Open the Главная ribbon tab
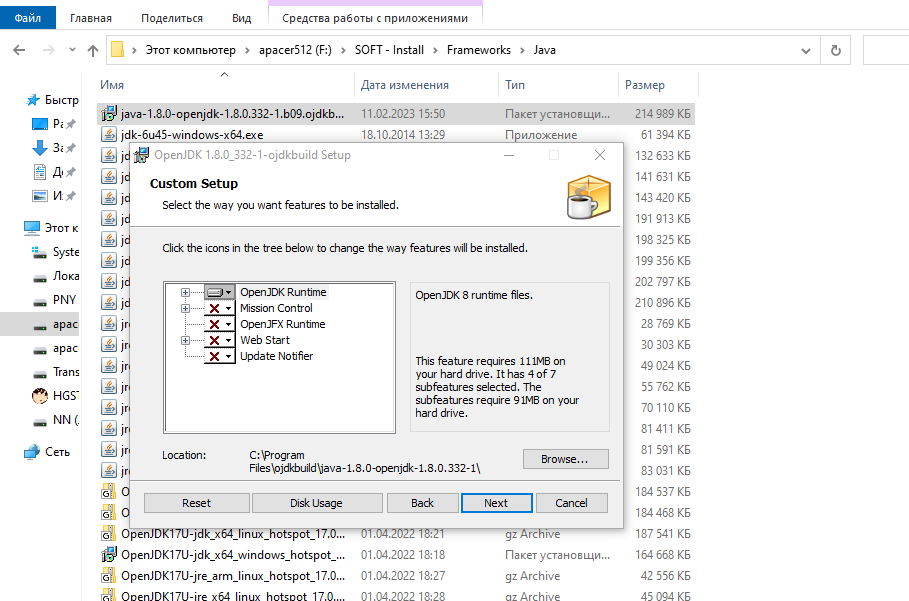This screenshot has width=909, height=601. click(x=91, y=18)
